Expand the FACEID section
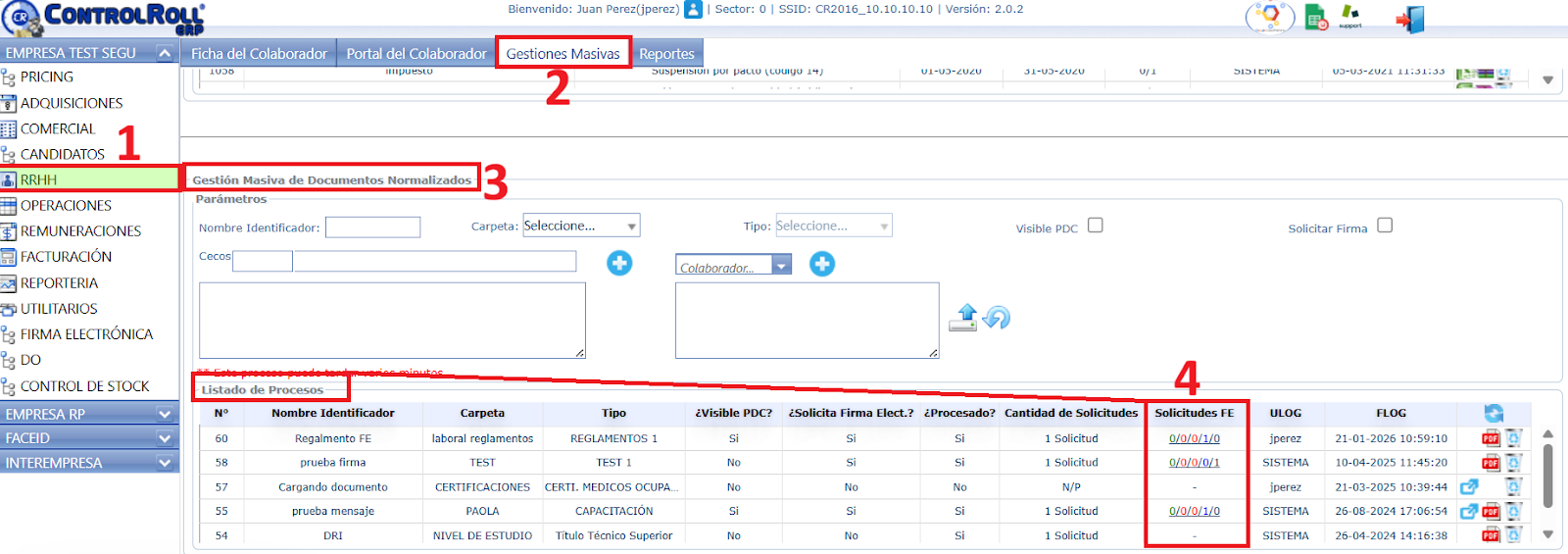Screen dimensions: 1568x554 click(165, 438)
